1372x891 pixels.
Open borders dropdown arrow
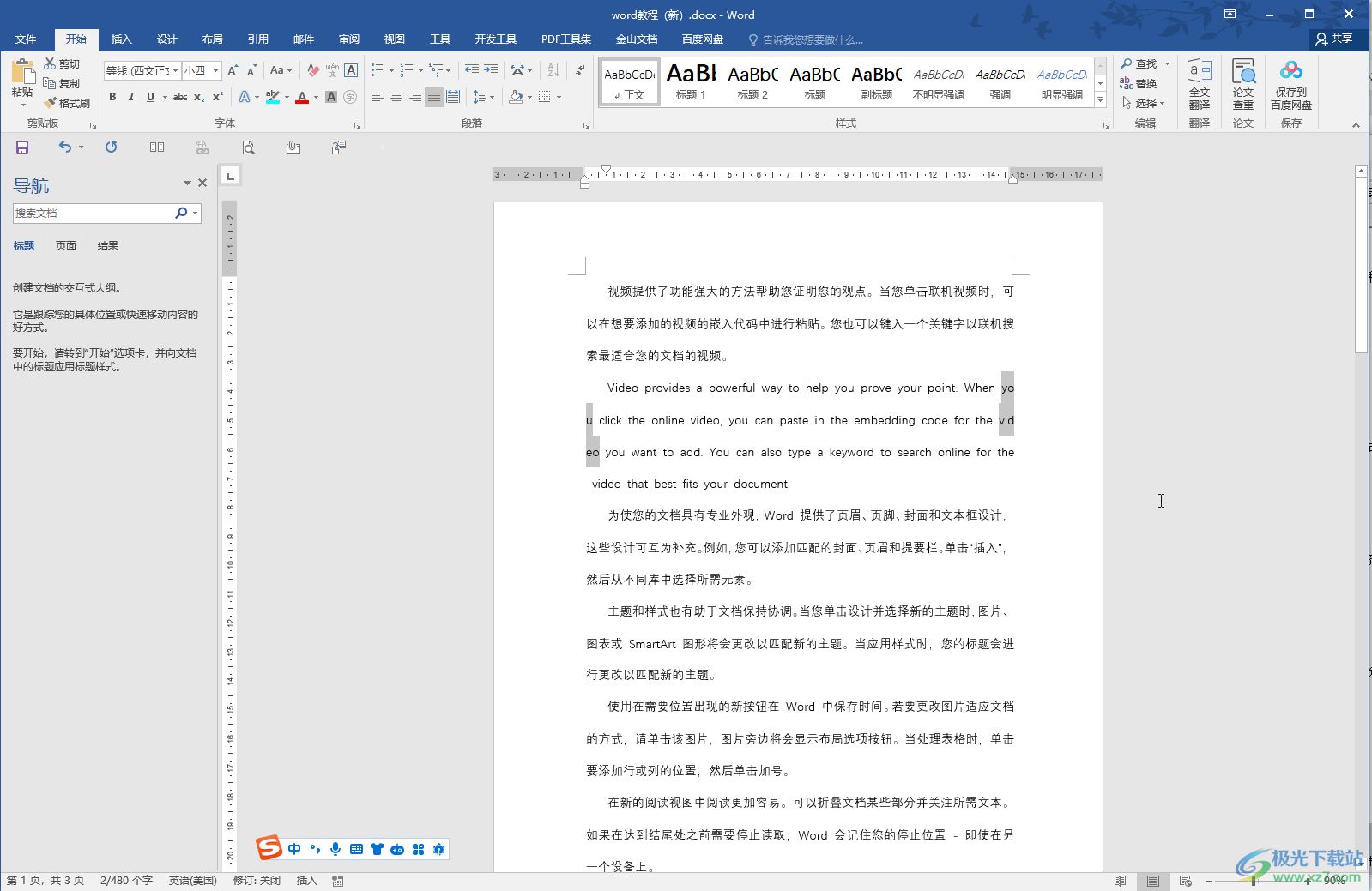(x=559, y=97)
